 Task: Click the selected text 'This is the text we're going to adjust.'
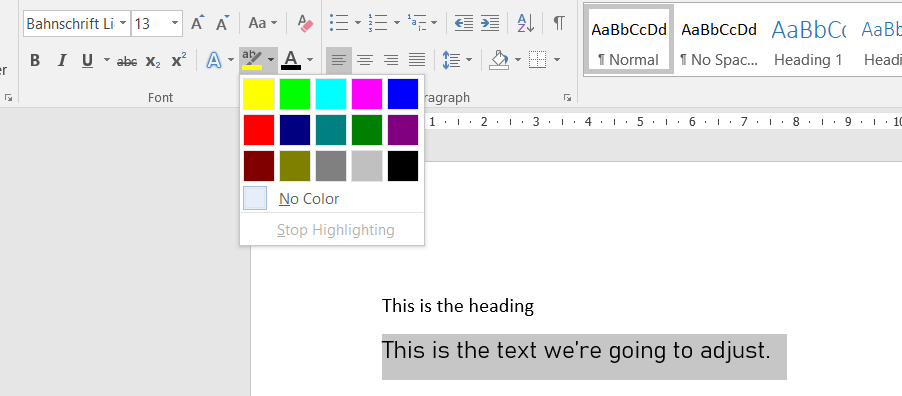coord(576,351)
